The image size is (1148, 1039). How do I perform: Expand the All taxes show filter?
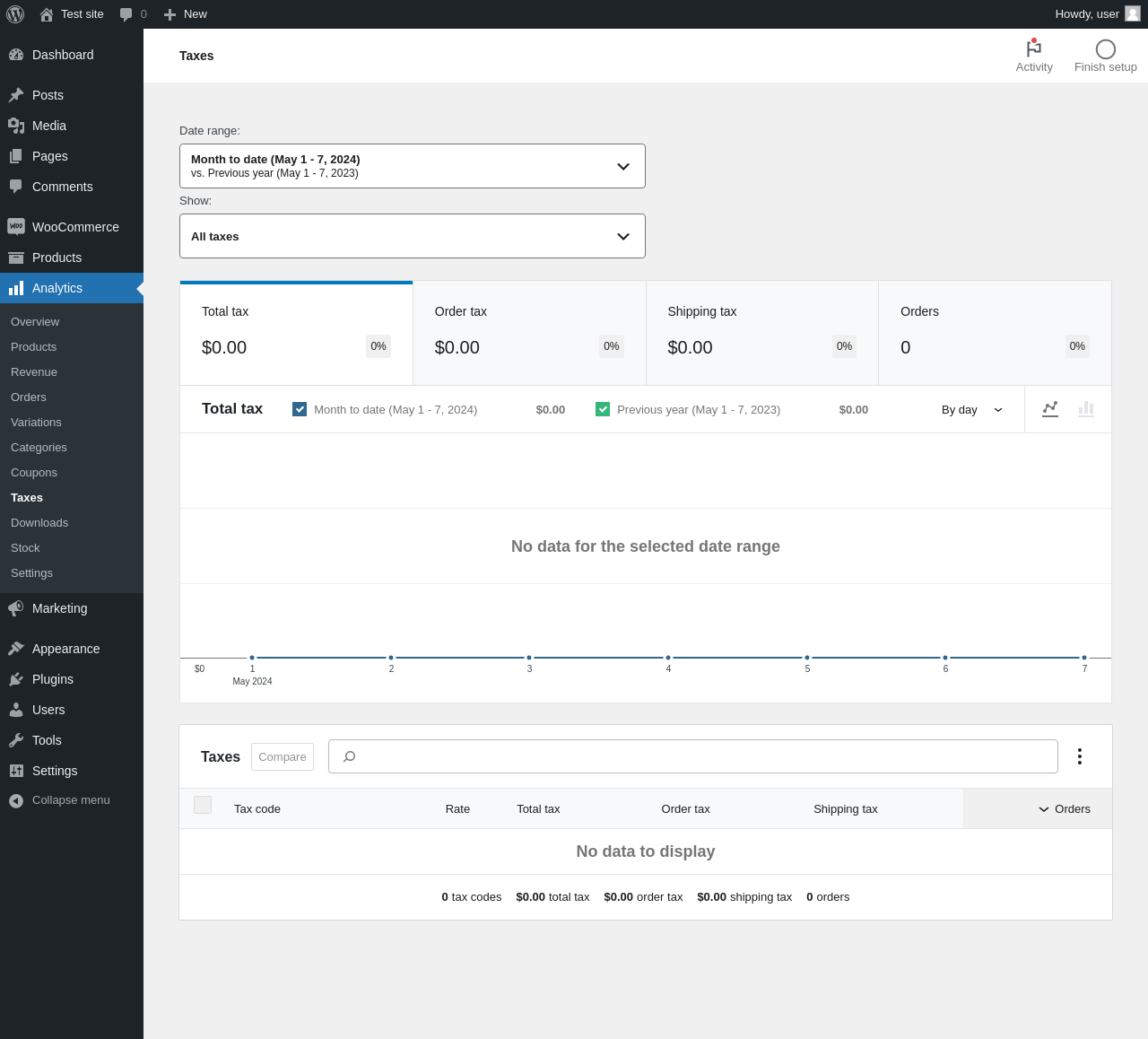pyautogui.click(x=412, y=236)
